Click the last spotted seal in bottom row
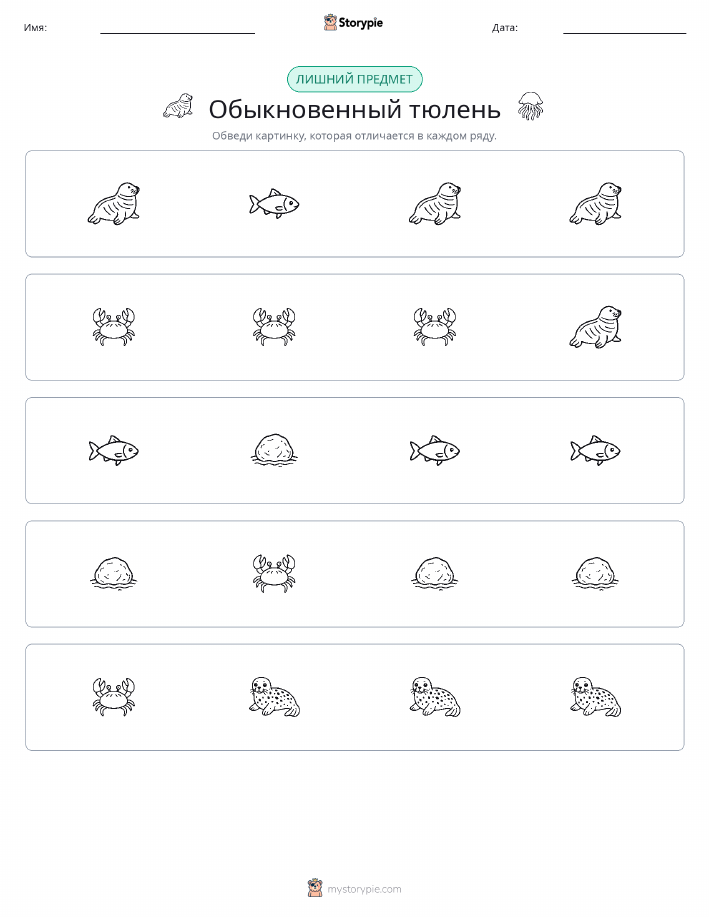709x917 pixels. point(596,697)
